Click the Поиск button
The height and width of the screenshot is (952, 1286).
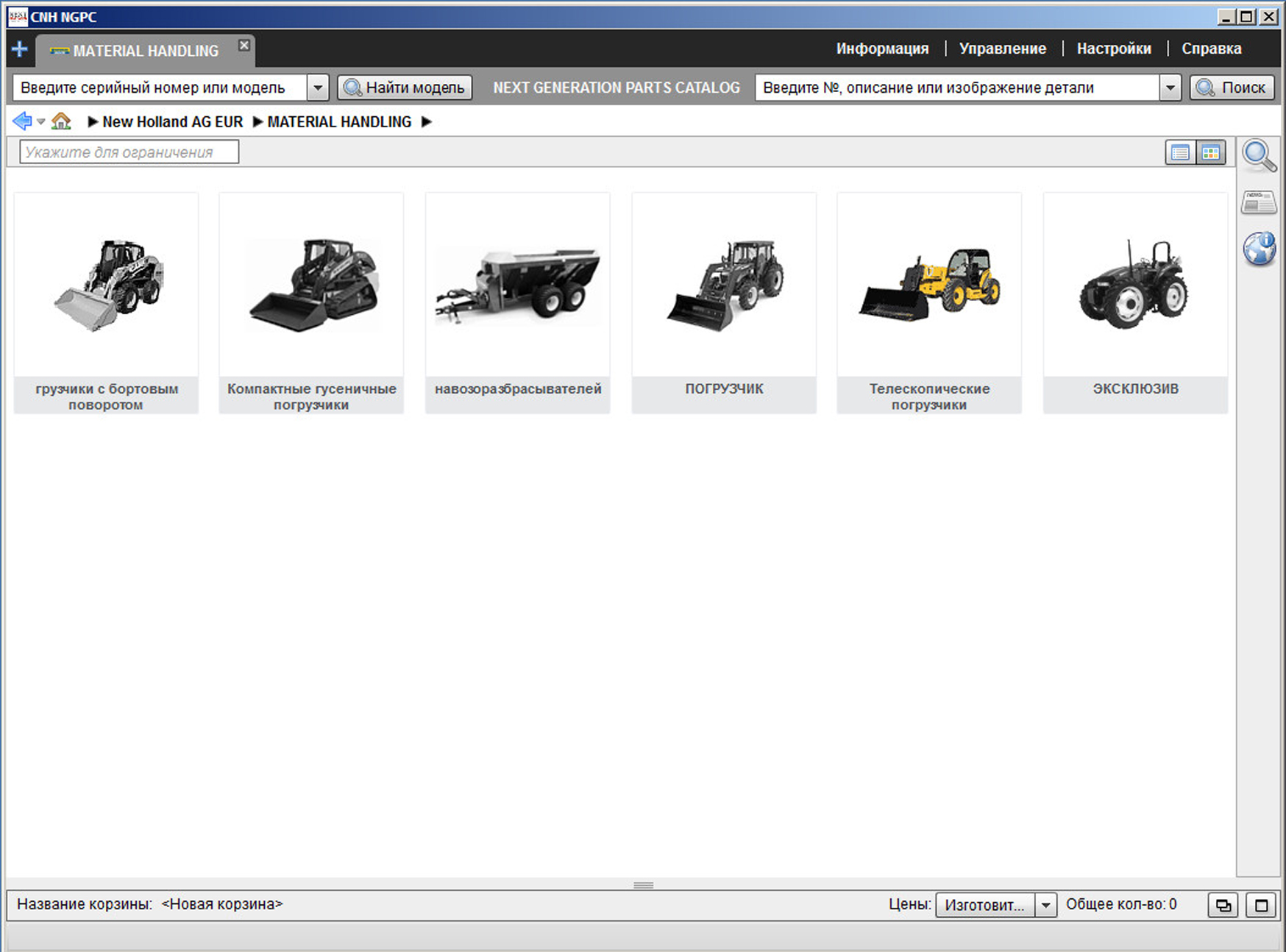tap(1232, 88)
